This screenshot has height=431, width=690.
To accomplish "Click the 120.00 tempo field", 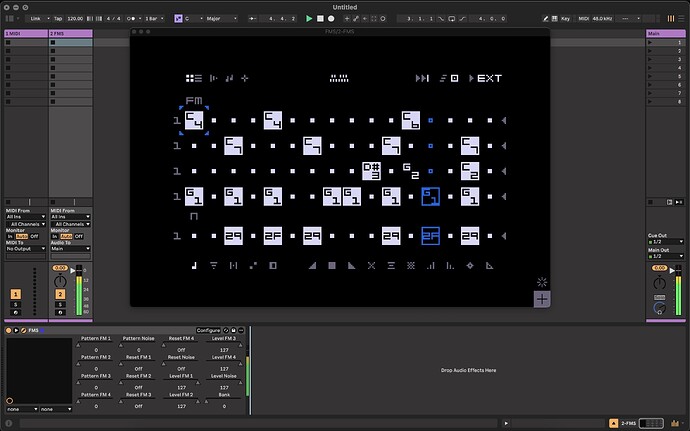I will click(x=75, y=18).
